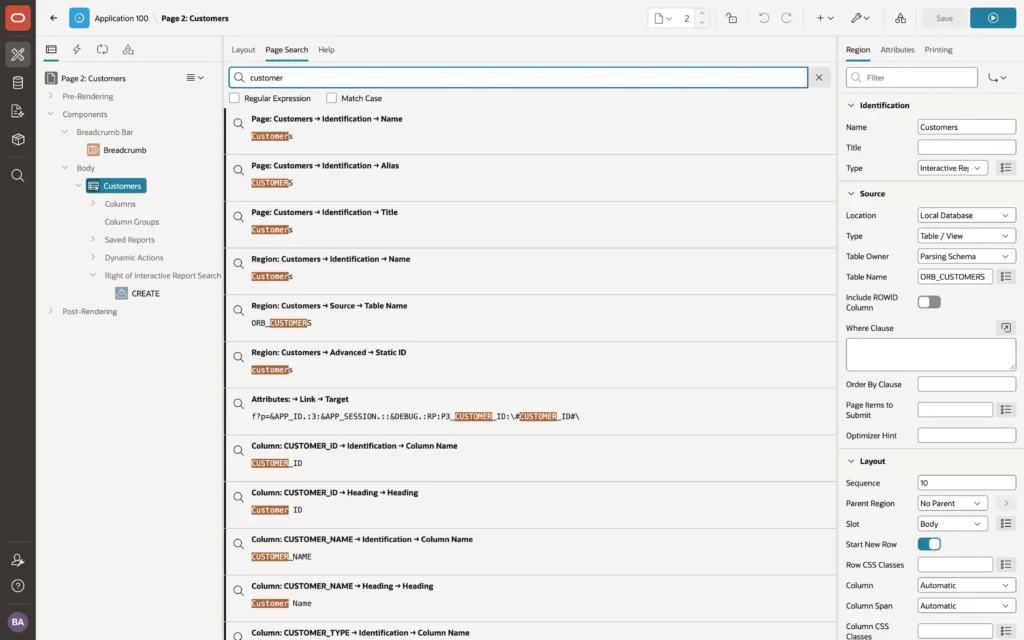Click the Save button
The image size is (1024, 640).
tap(944, 18)
